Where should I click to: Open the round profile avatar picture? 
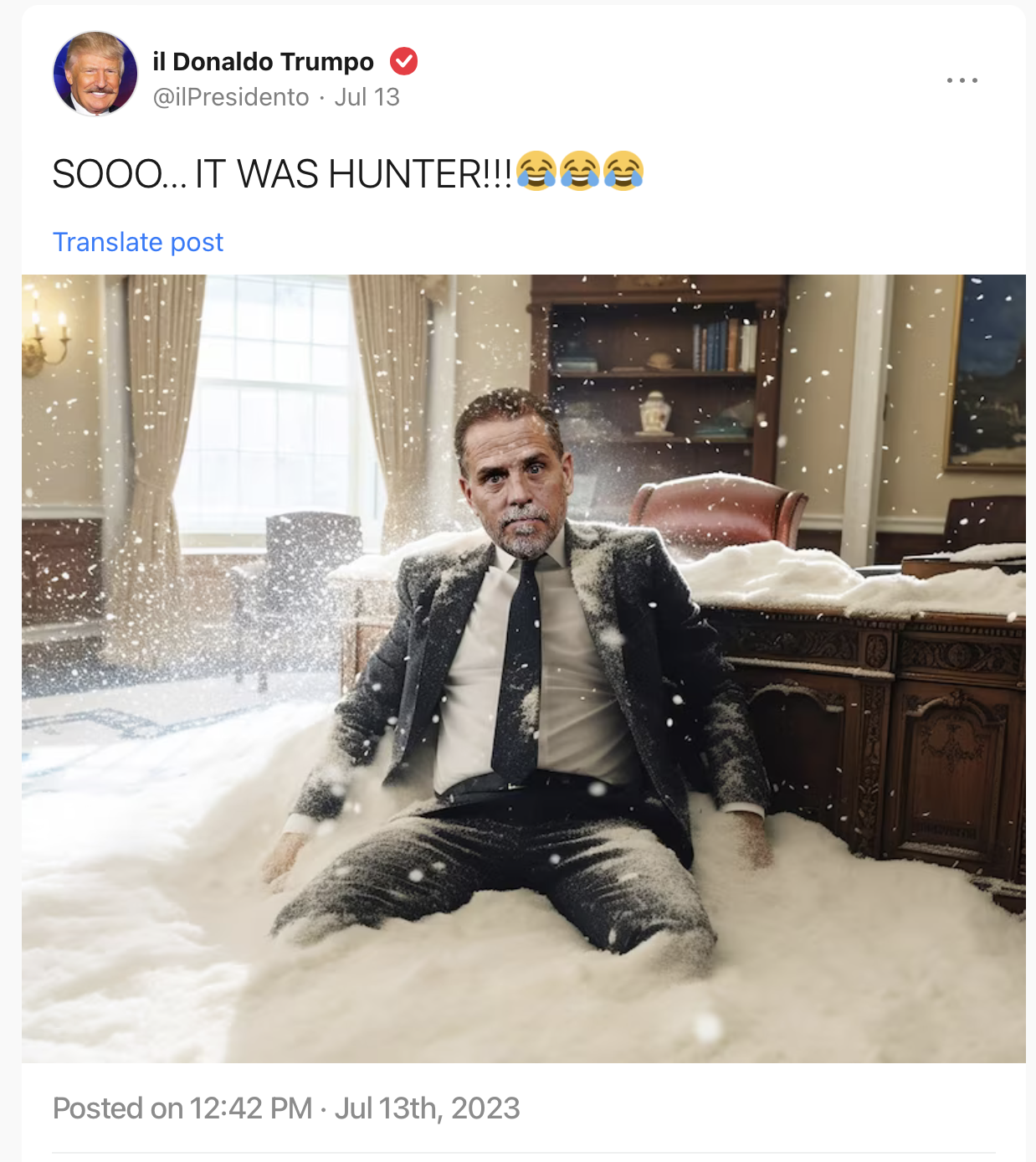(95, 74)
